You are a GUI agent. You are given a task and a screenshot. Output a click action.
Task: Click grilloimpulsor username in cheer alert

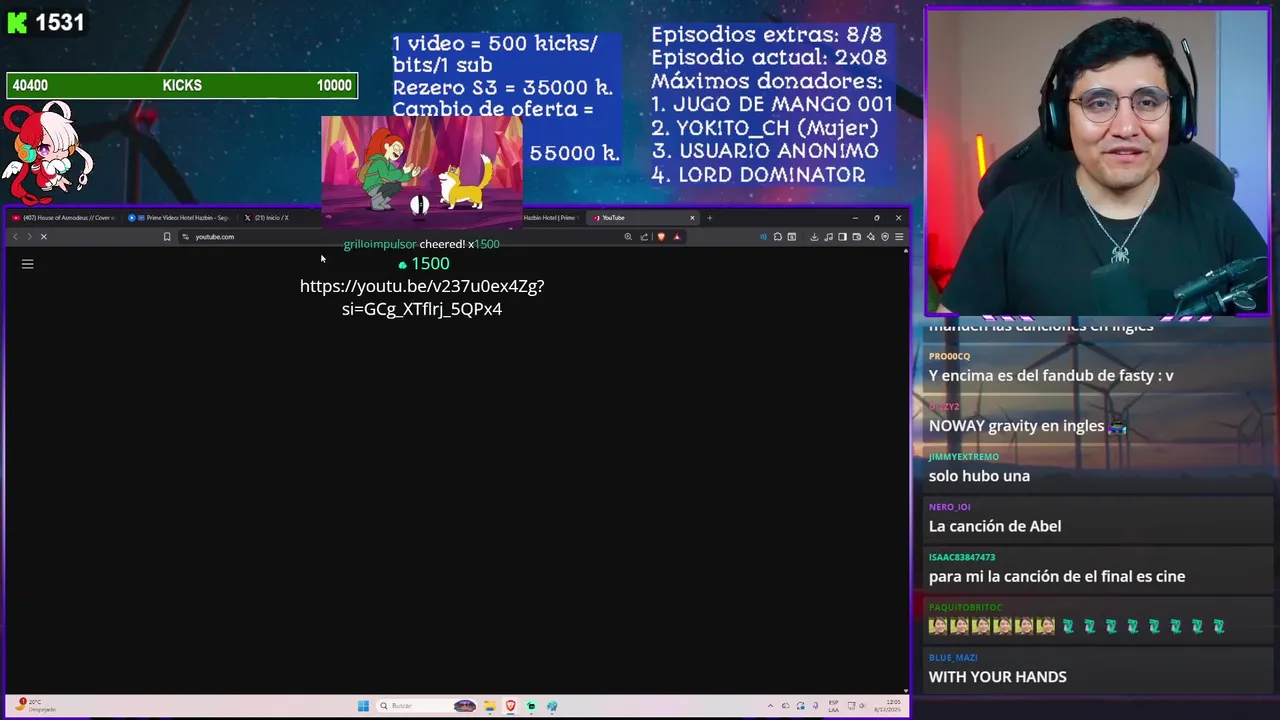(380, 244)
